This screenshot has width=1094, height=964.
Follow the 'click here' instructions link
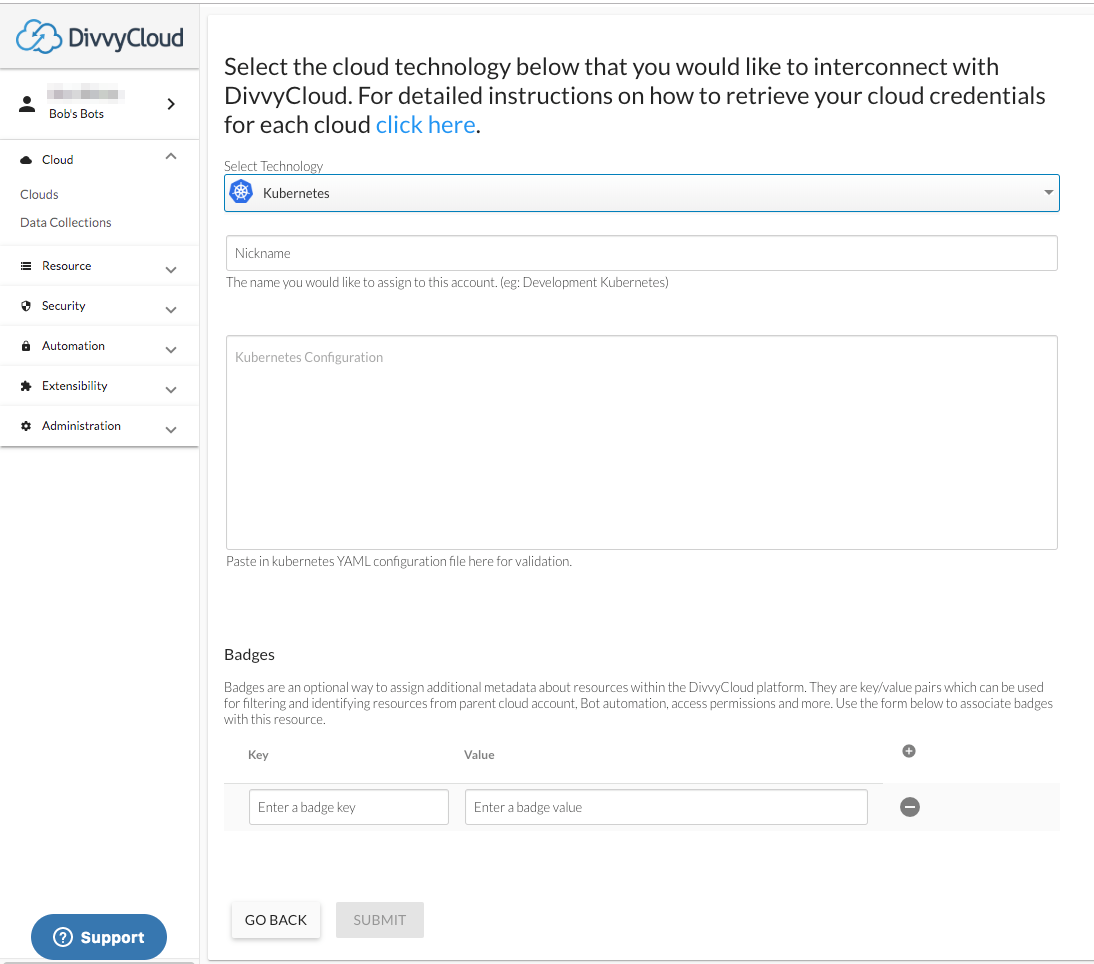[x=426, y=125]
